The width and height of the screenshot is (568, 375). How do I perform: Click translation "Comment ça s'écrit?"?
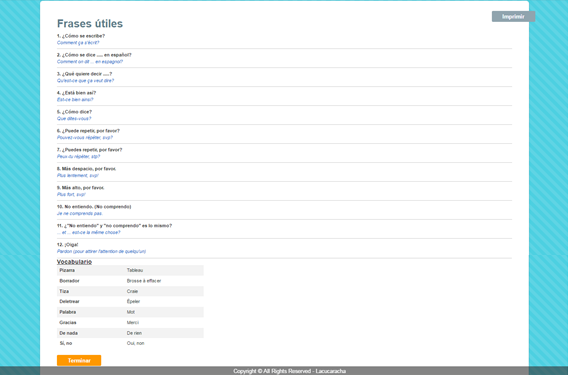point(78,43)
